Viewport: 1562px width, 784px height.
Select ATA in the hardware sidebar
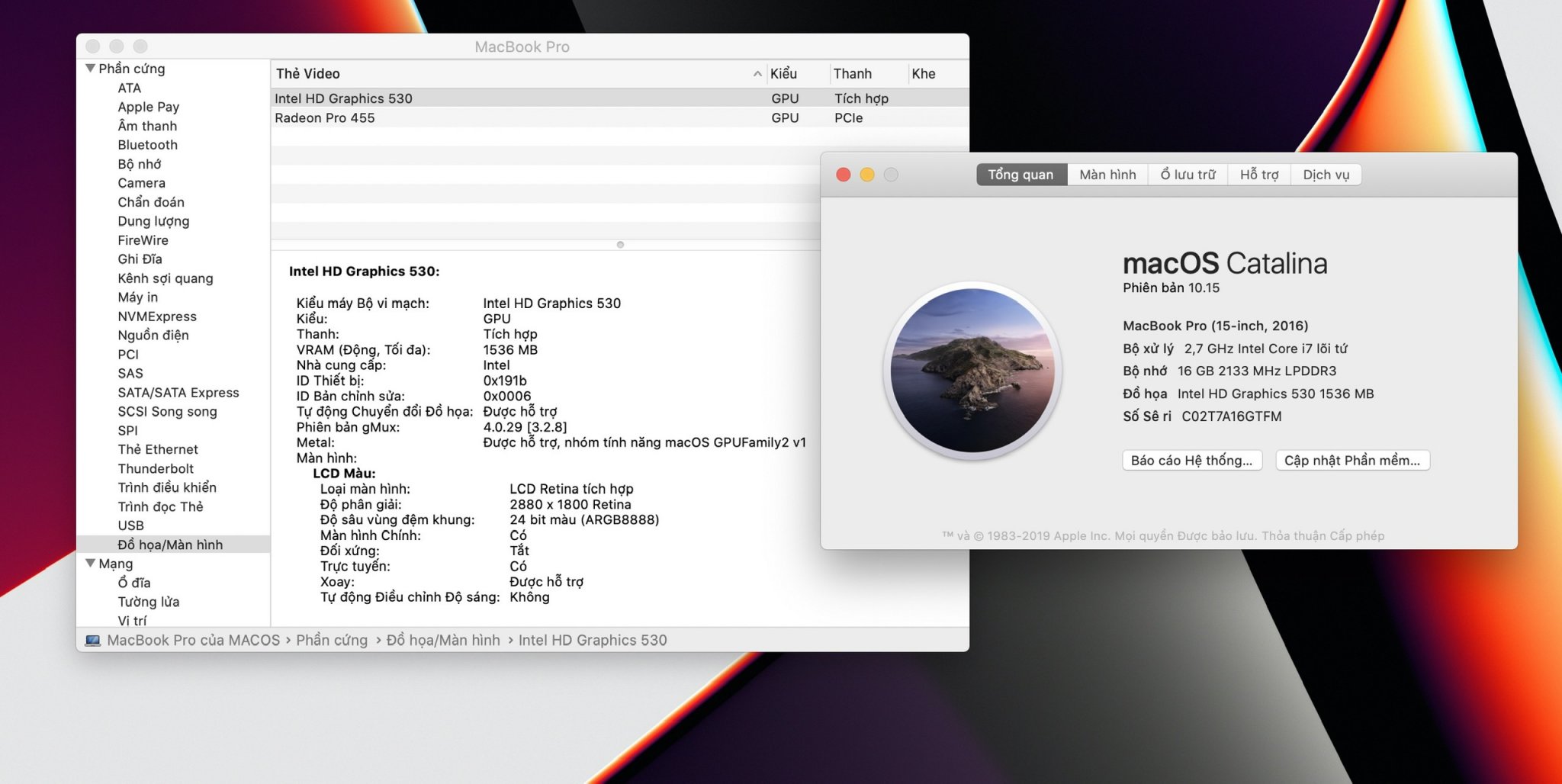click(130, 88)
